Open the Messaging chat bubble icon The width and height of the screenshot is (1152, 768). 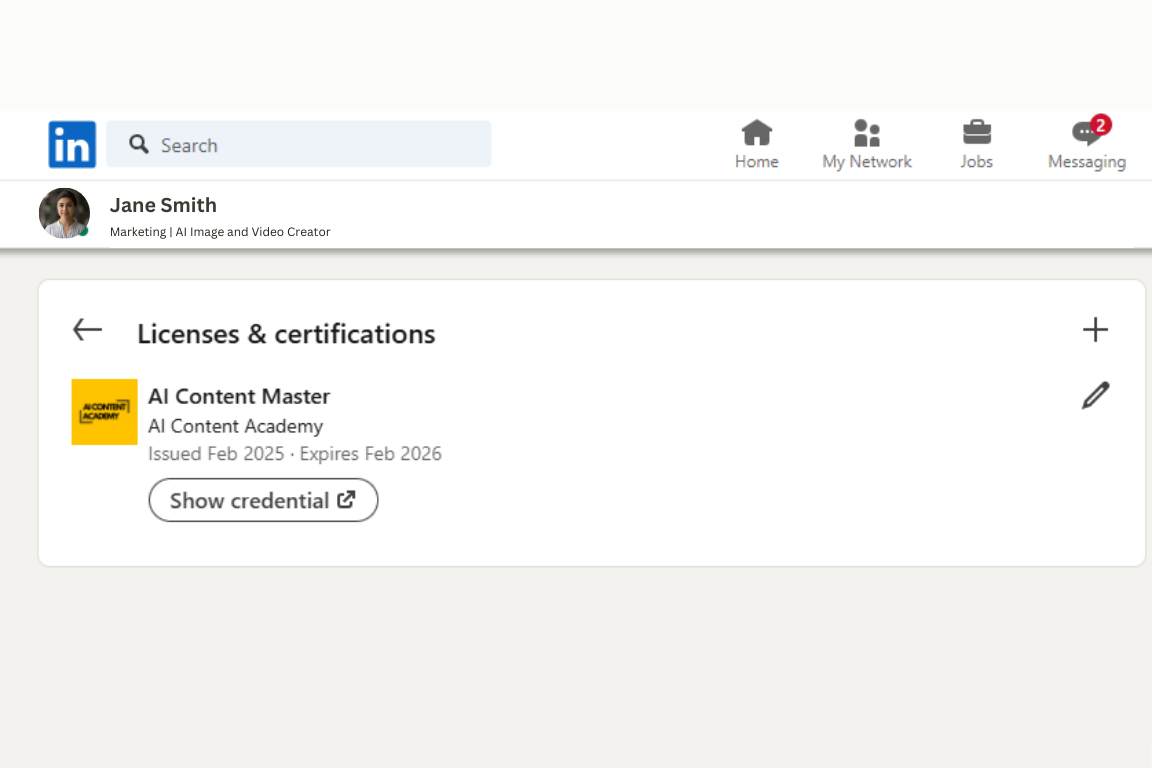(1086, 133)
